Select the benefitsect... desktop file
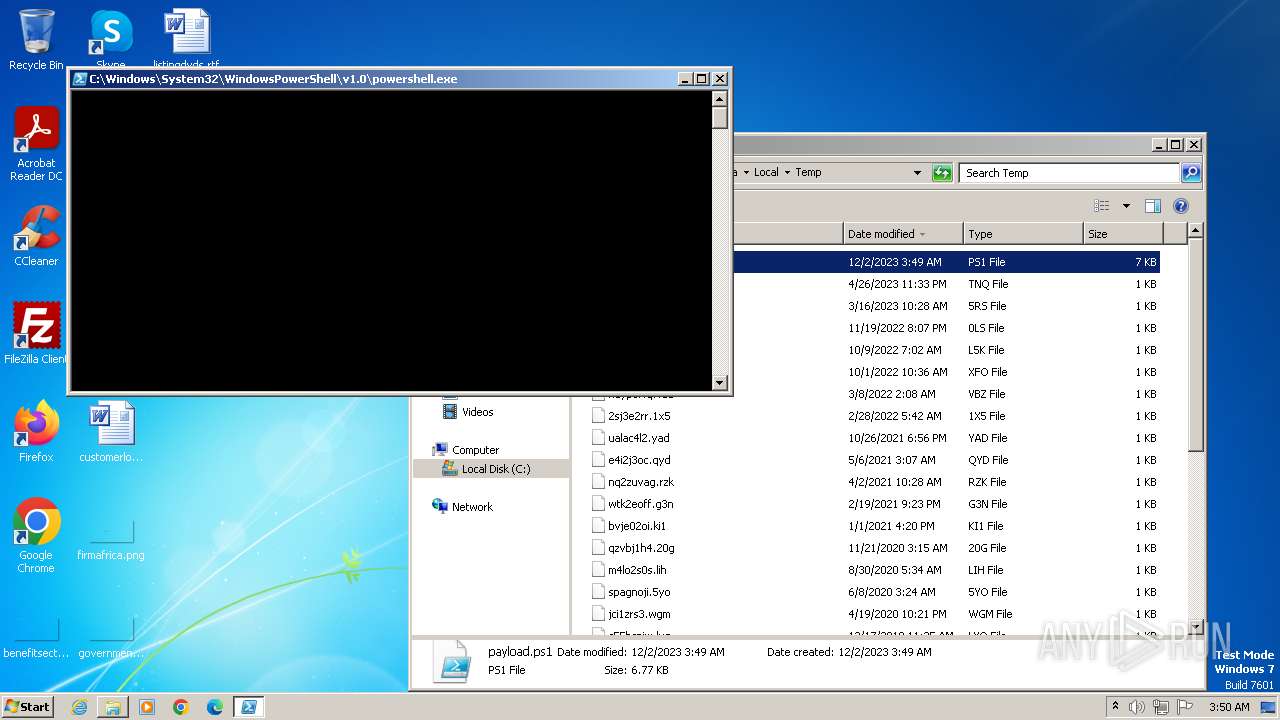This screenshot has width=1280, height=720. tap(36, 636)
